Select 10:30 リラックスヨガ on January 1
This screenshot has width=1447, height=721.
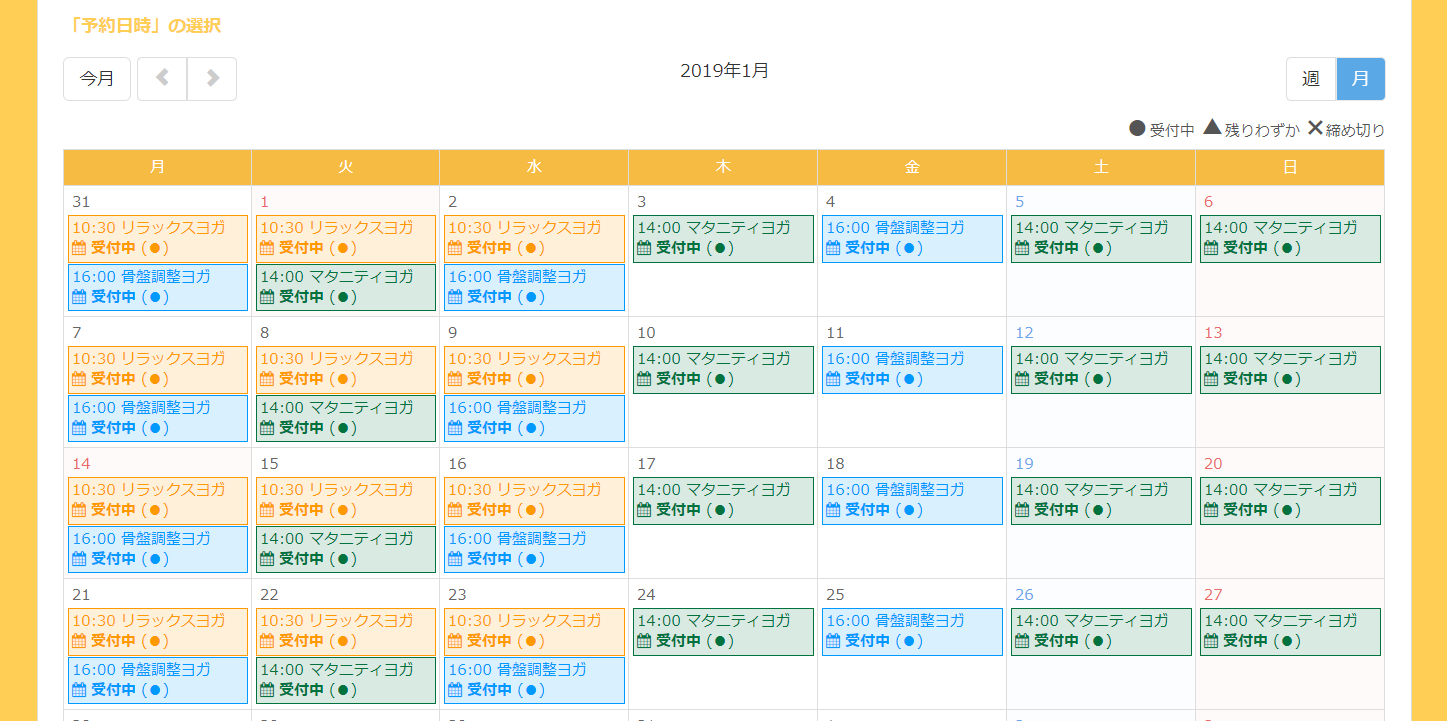346,238
